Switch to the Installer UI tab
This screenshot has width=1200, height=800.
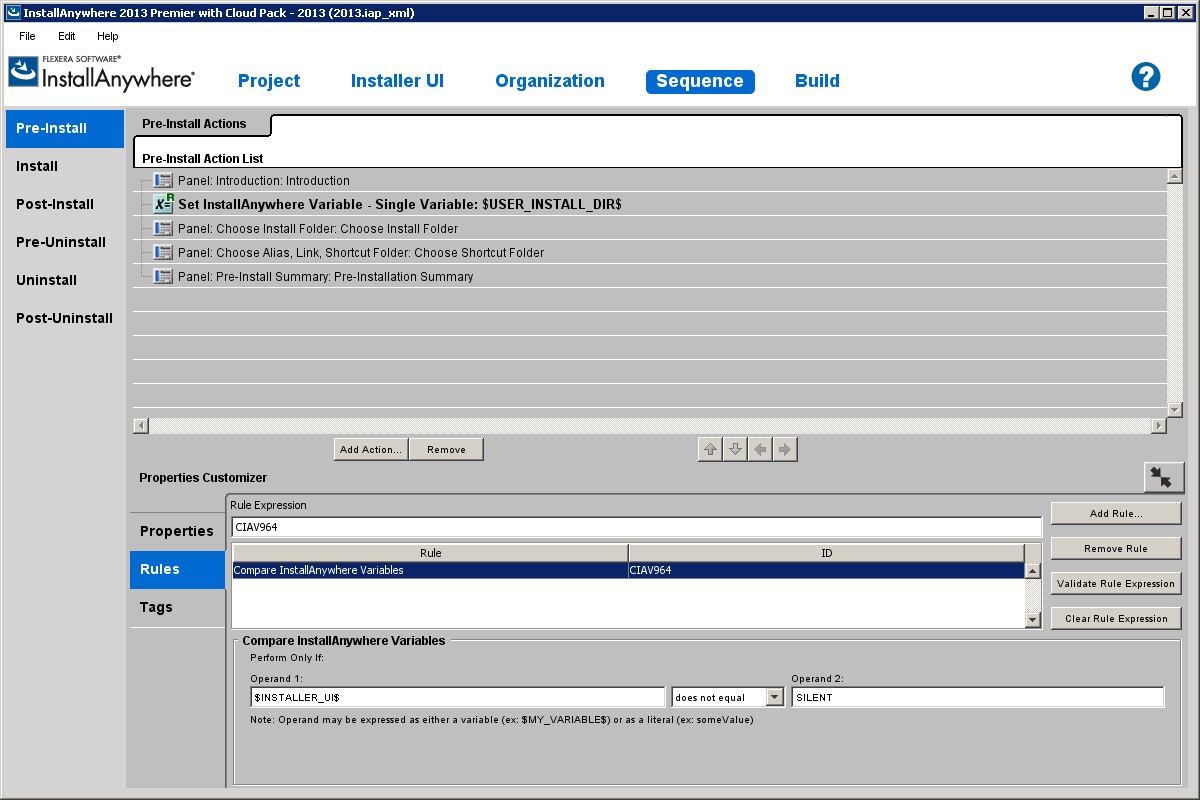(x=397, y=81)
